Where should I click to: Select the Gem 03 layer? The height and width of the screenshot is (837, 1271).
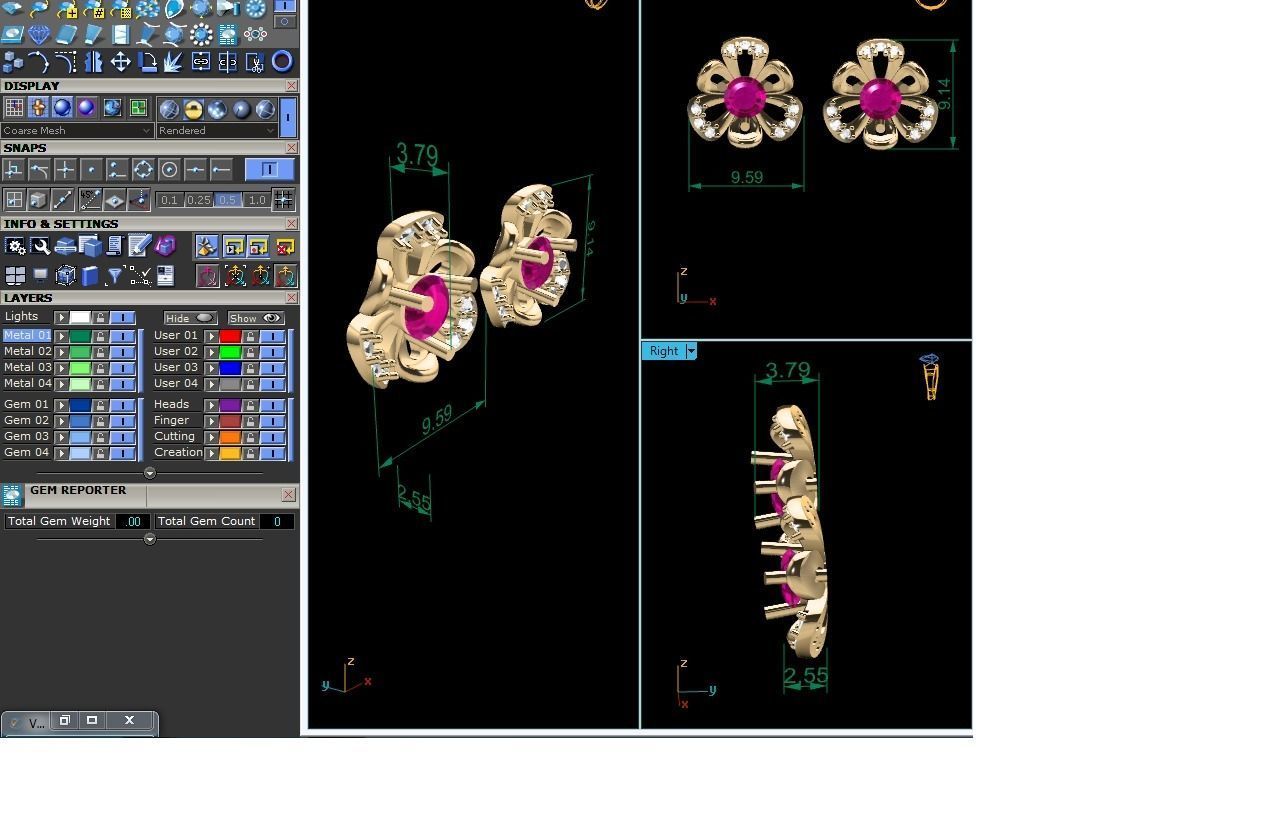click(x=27, y=437)
